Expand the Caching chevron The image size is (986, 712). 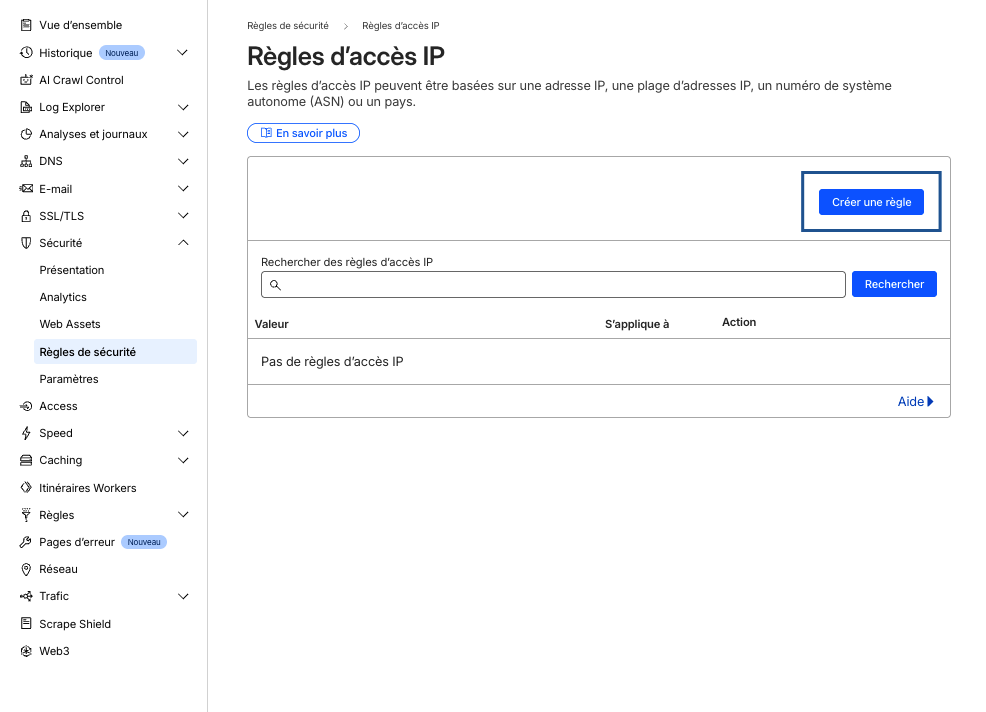(183, 460)
